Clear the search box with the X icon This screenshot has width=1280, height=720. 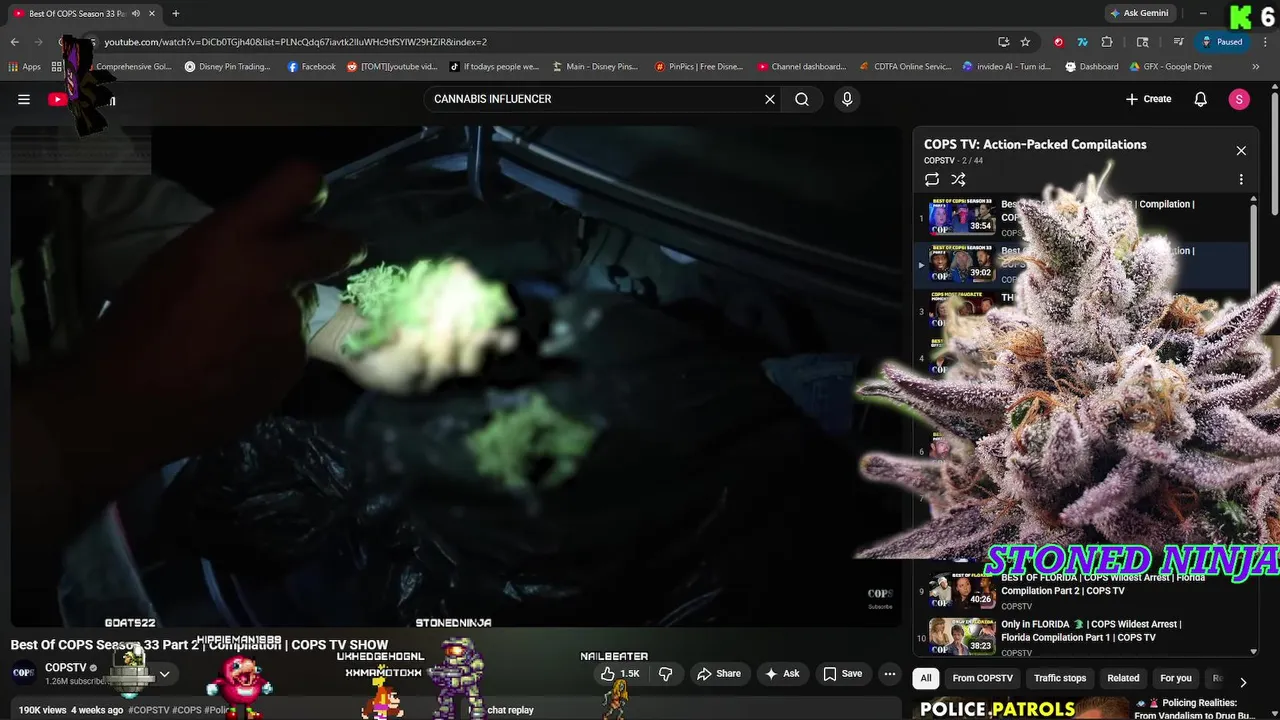pyautogui.click(x=770, y=99)
